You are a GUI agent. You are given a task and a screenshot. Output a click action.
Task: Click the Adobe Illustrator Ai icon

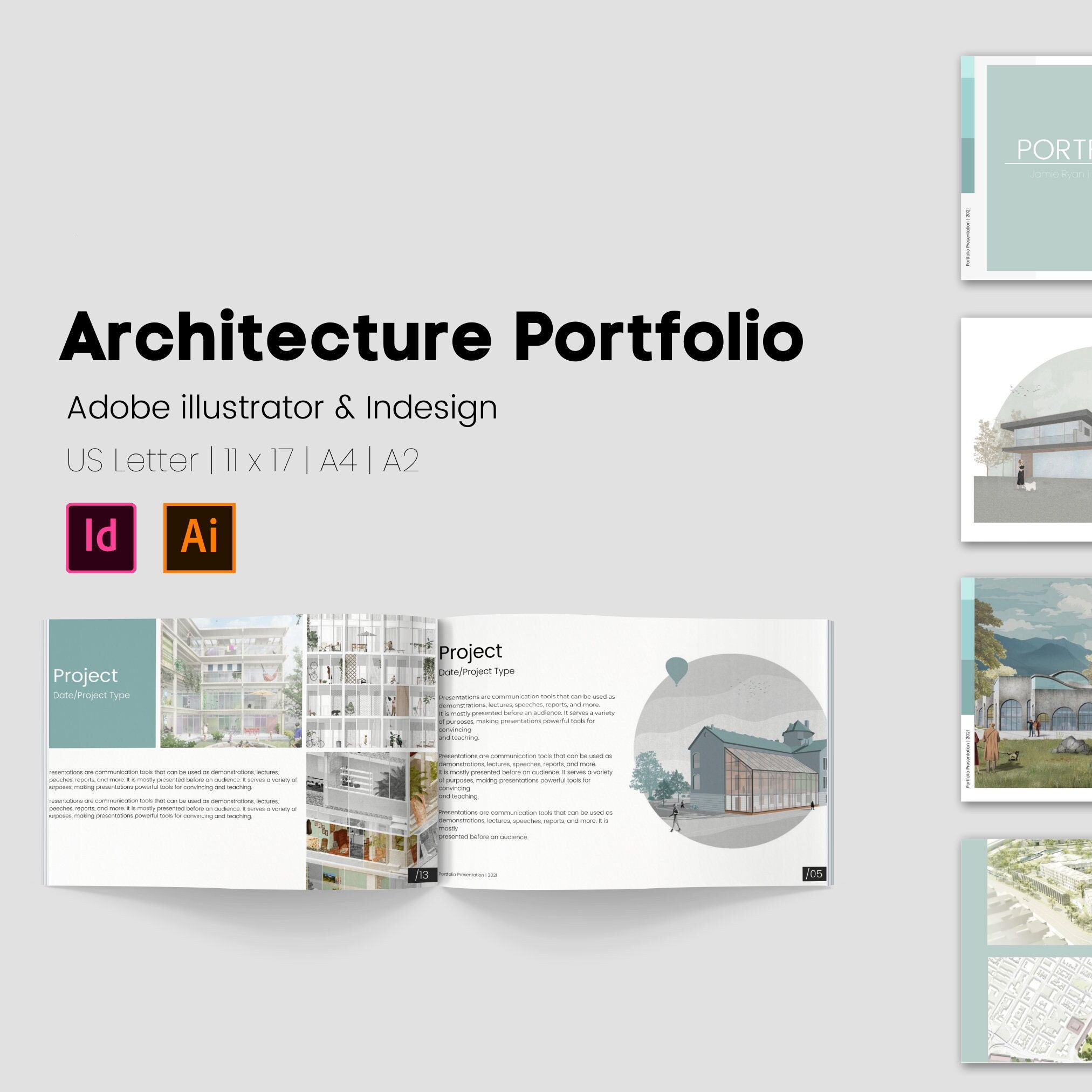tap(200, 538)
